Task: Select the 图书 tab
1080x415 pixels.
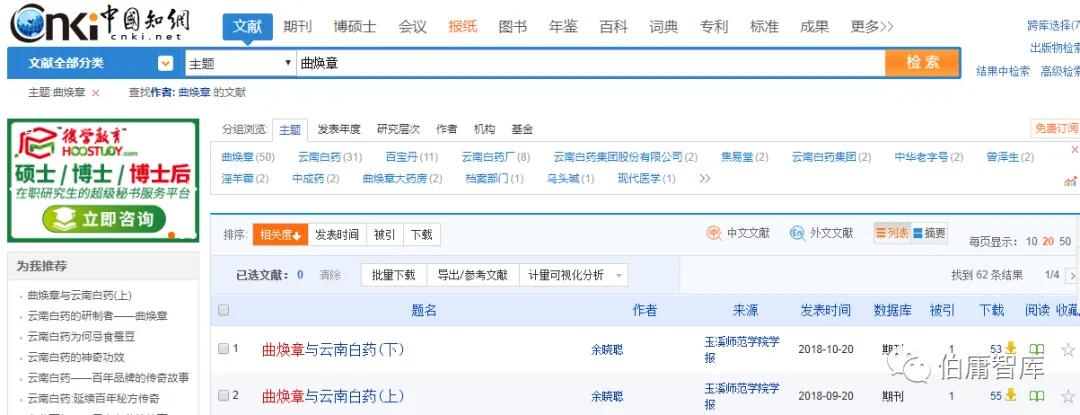Action: pos(512,27)
